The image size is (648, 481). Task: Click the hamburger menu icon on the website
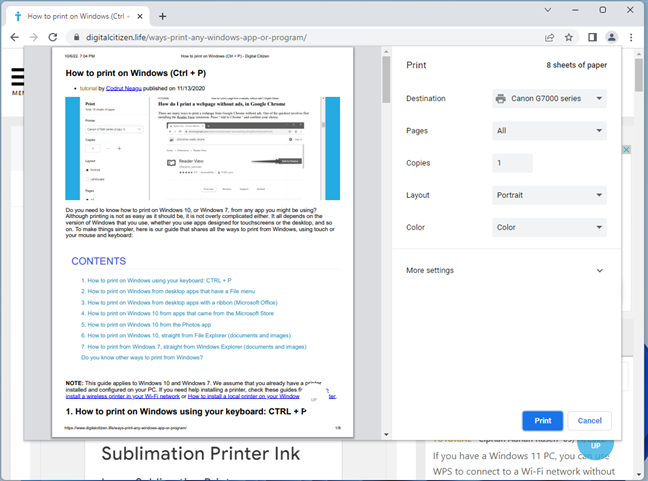[18, 77]
